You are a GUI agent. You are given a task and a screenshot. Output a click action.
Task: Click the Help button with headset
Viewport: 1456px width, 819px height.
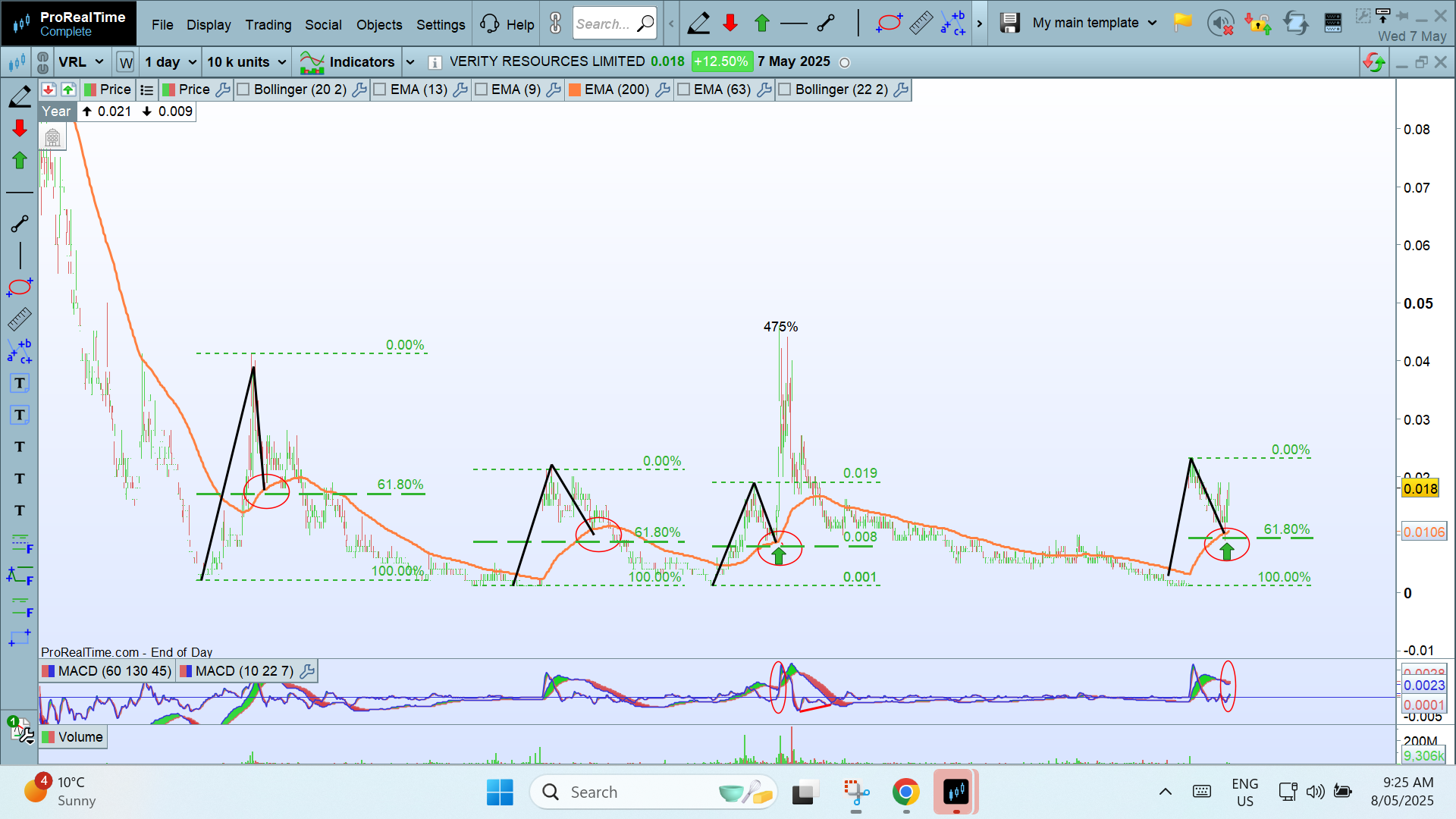(x=507, y=24)
